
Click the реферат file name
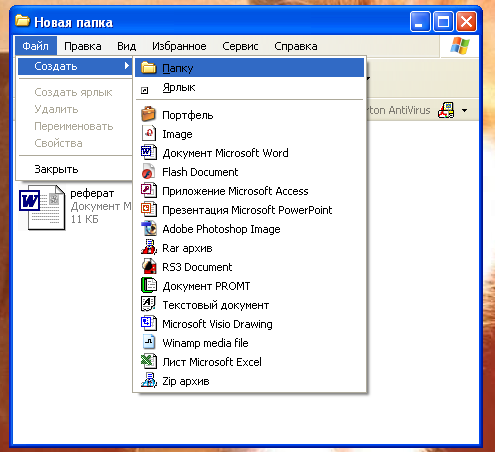92,194
